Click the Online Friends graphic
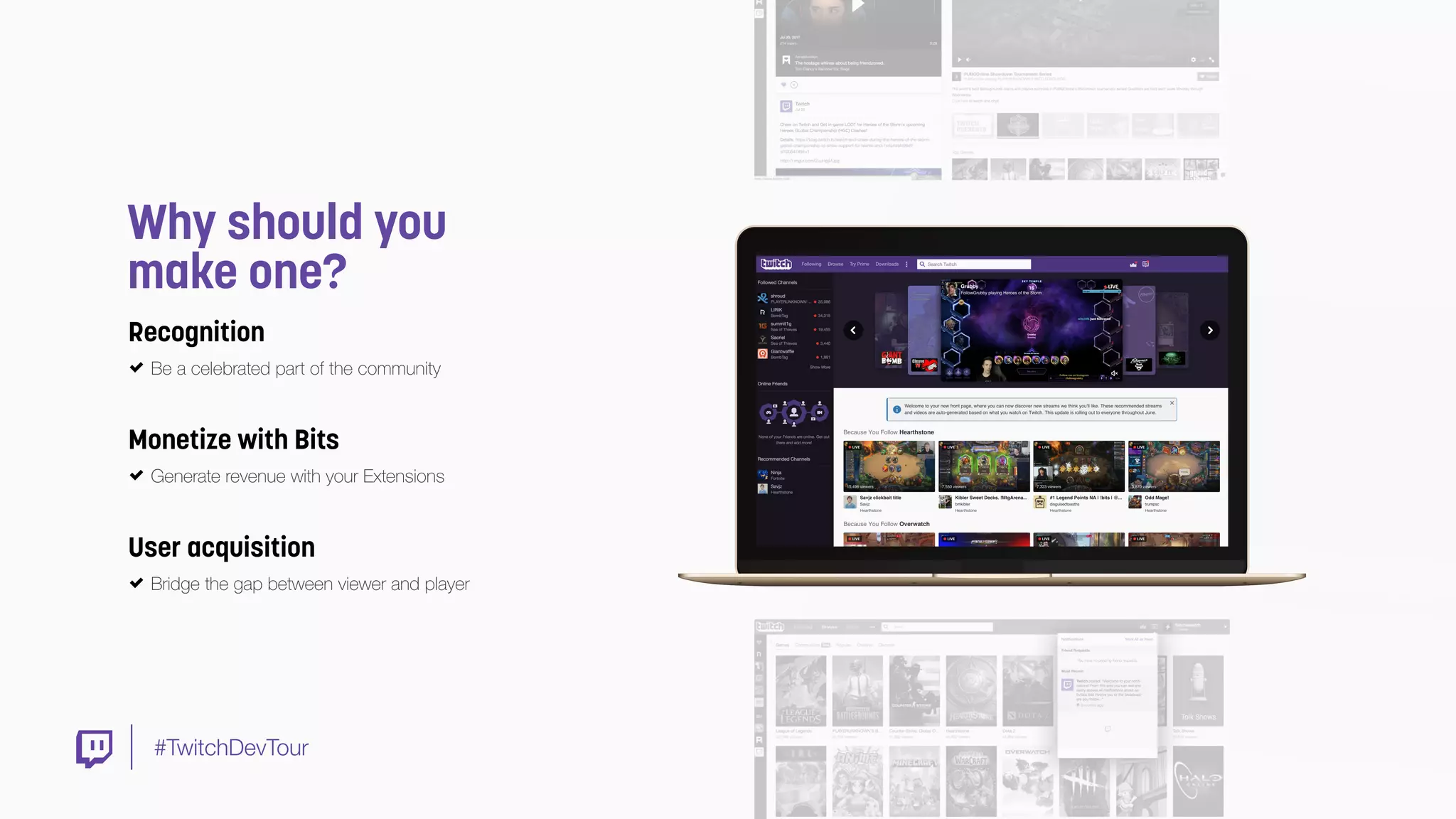 (793, 412)
